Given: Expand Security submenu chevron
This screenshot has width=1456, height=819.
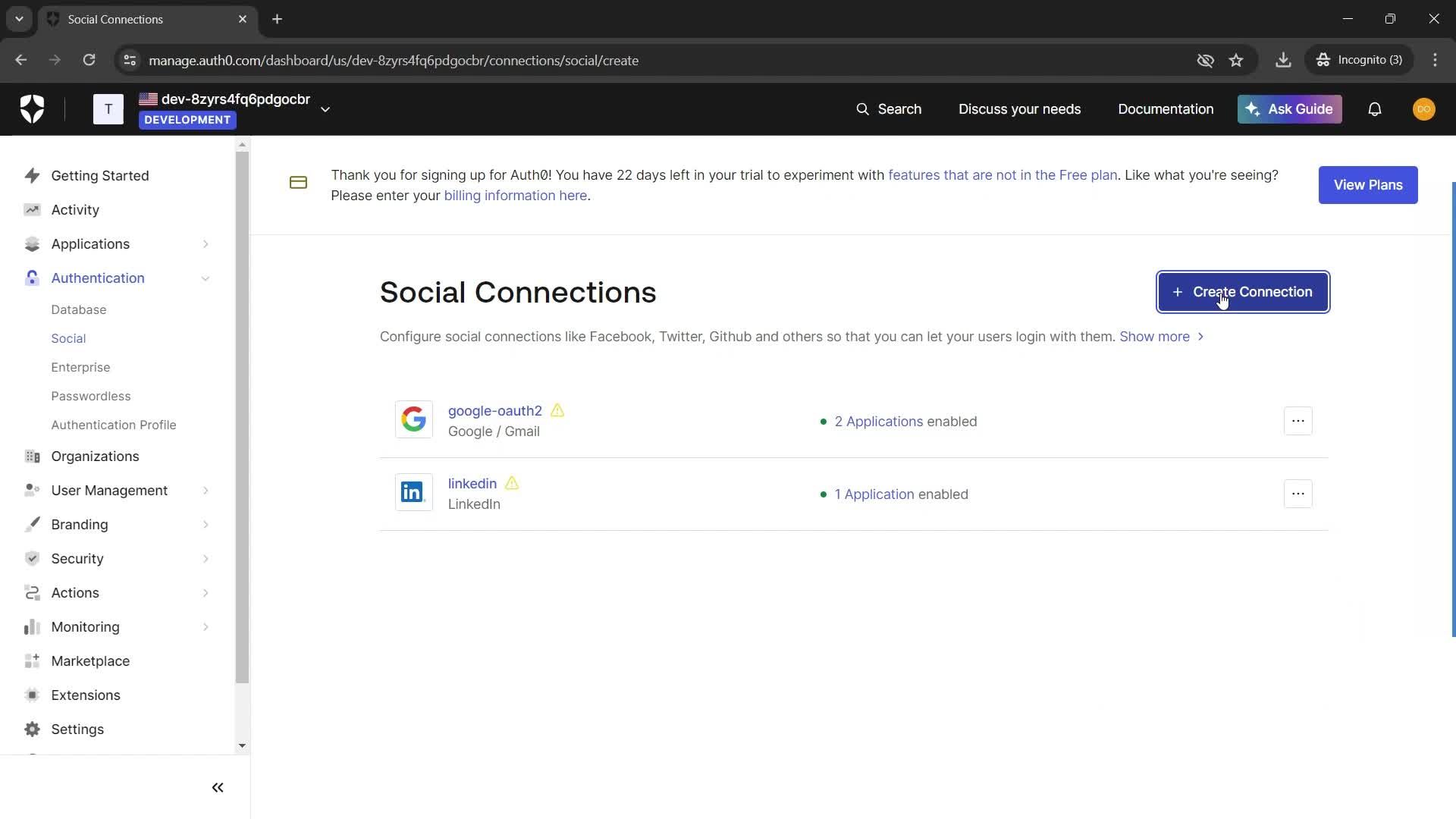Looking at the screenshot, I should pos(206,559).
